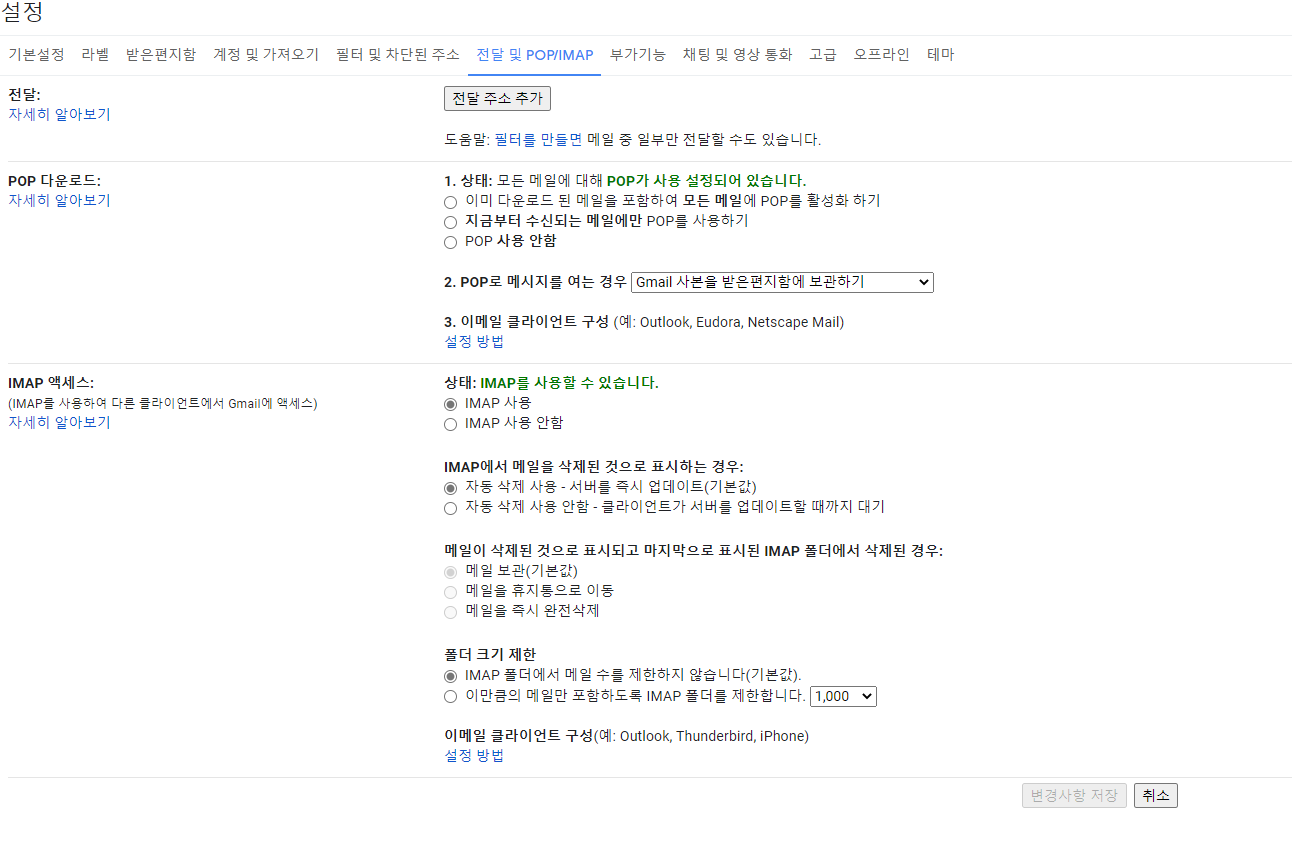
Task: Go to 계정 및 가져오기 tab
Action: click(x=266, y=55)
